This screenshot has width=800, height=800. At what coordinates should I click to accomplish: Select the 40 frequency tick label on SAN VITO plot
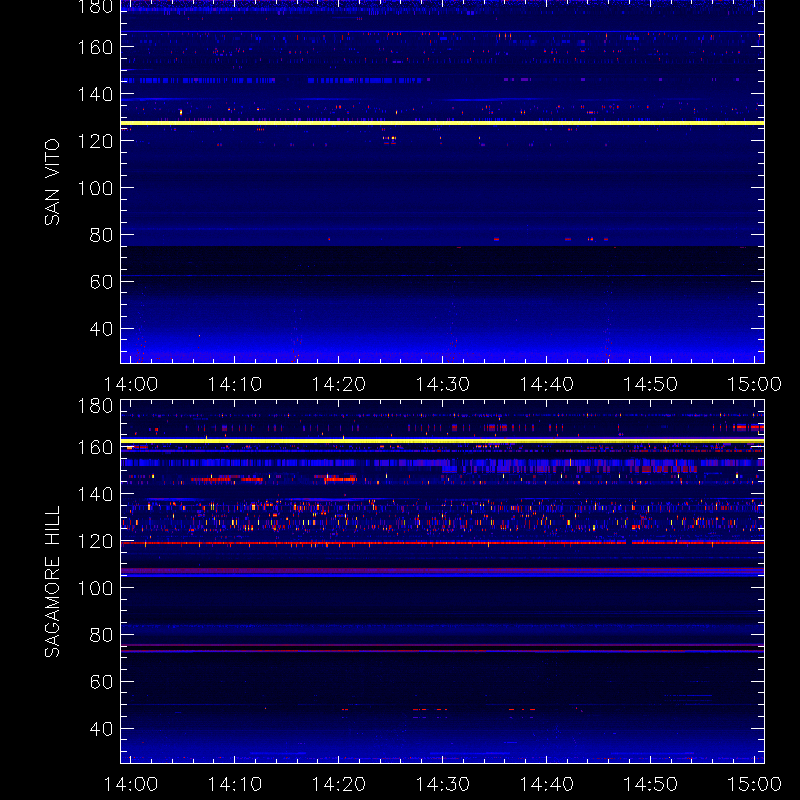tap(101, 329)
